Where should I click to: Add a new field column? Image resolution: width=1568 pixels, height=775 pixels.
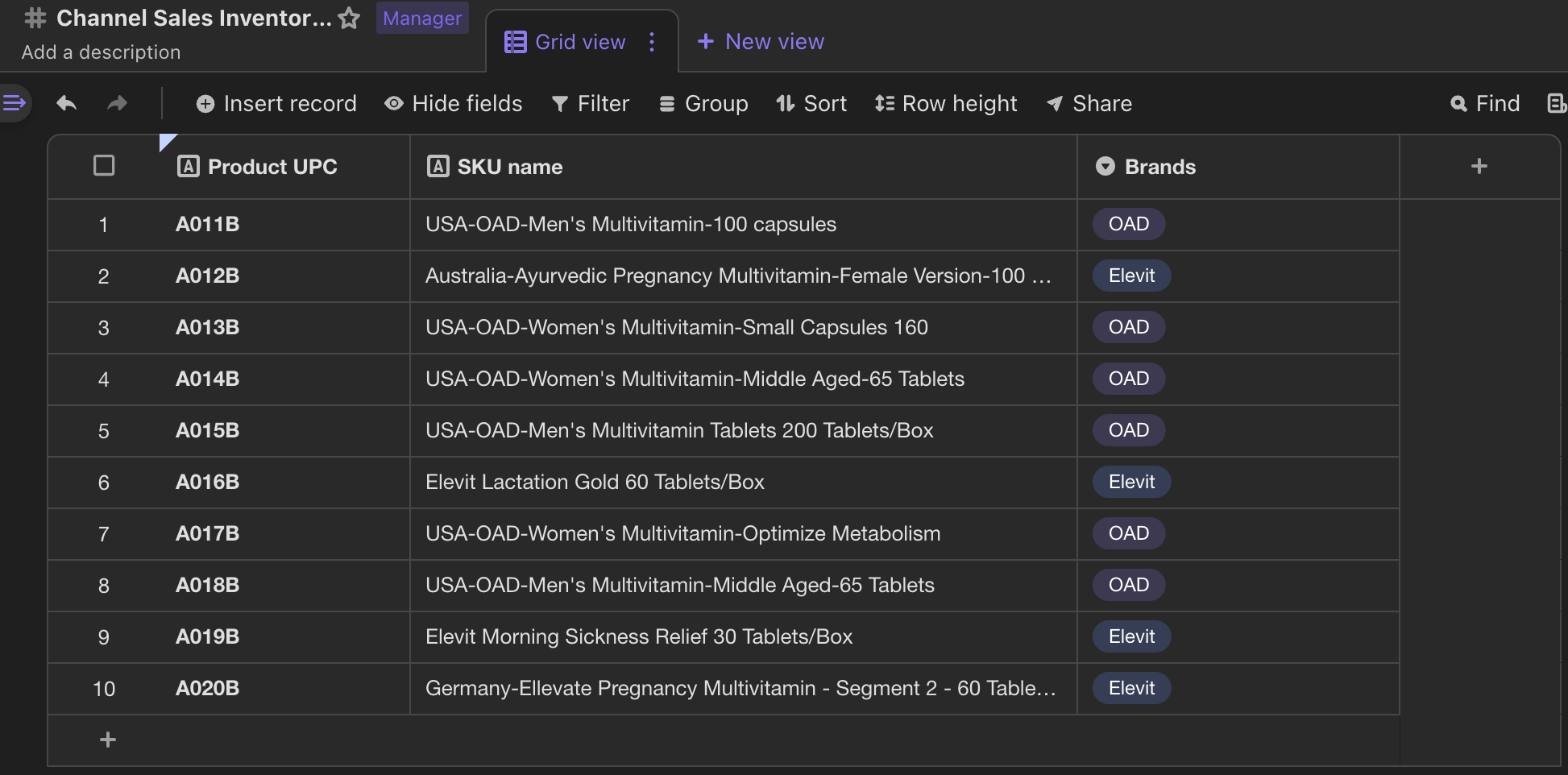[1479, 166]
